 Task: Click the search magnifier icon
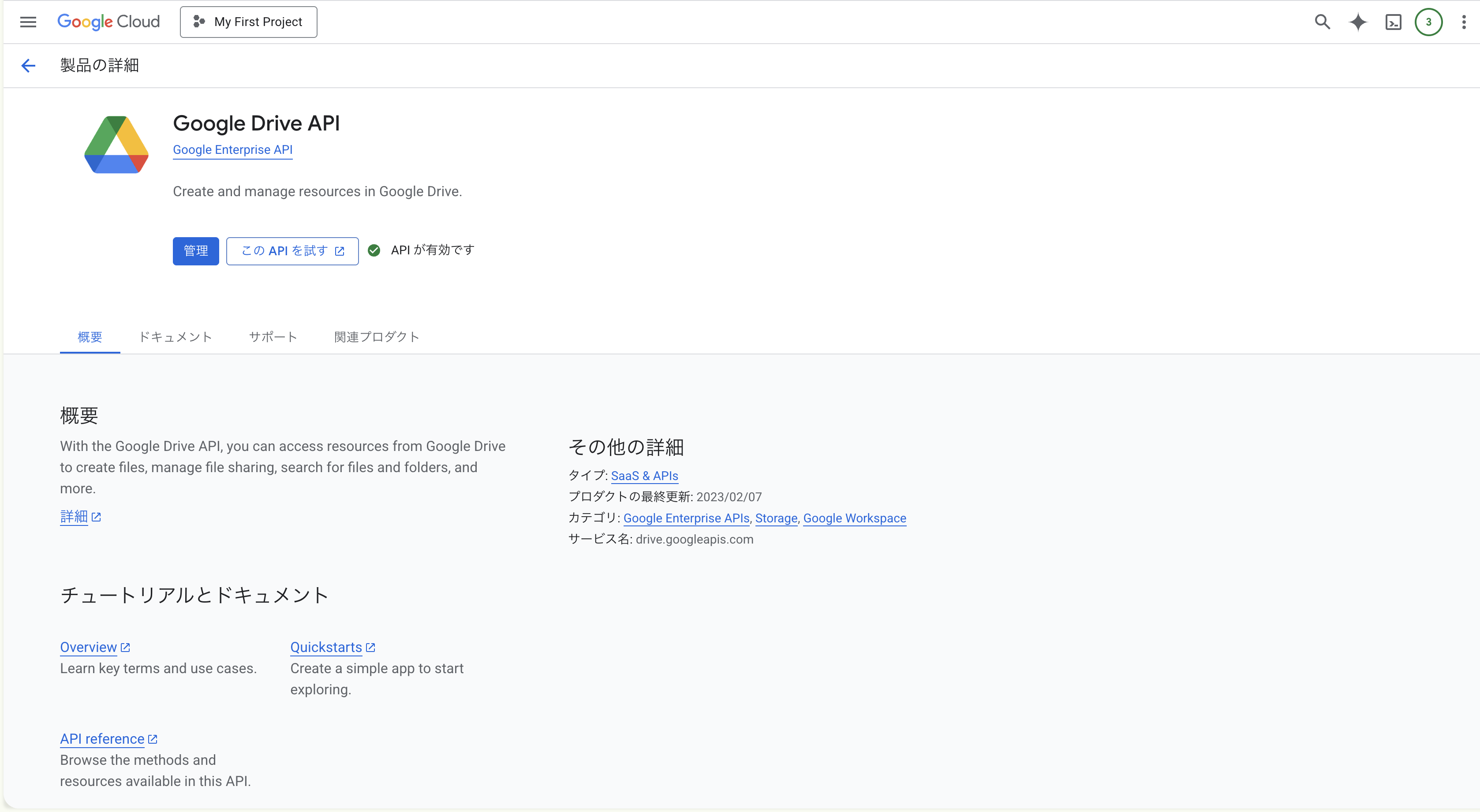[1322, 22]
